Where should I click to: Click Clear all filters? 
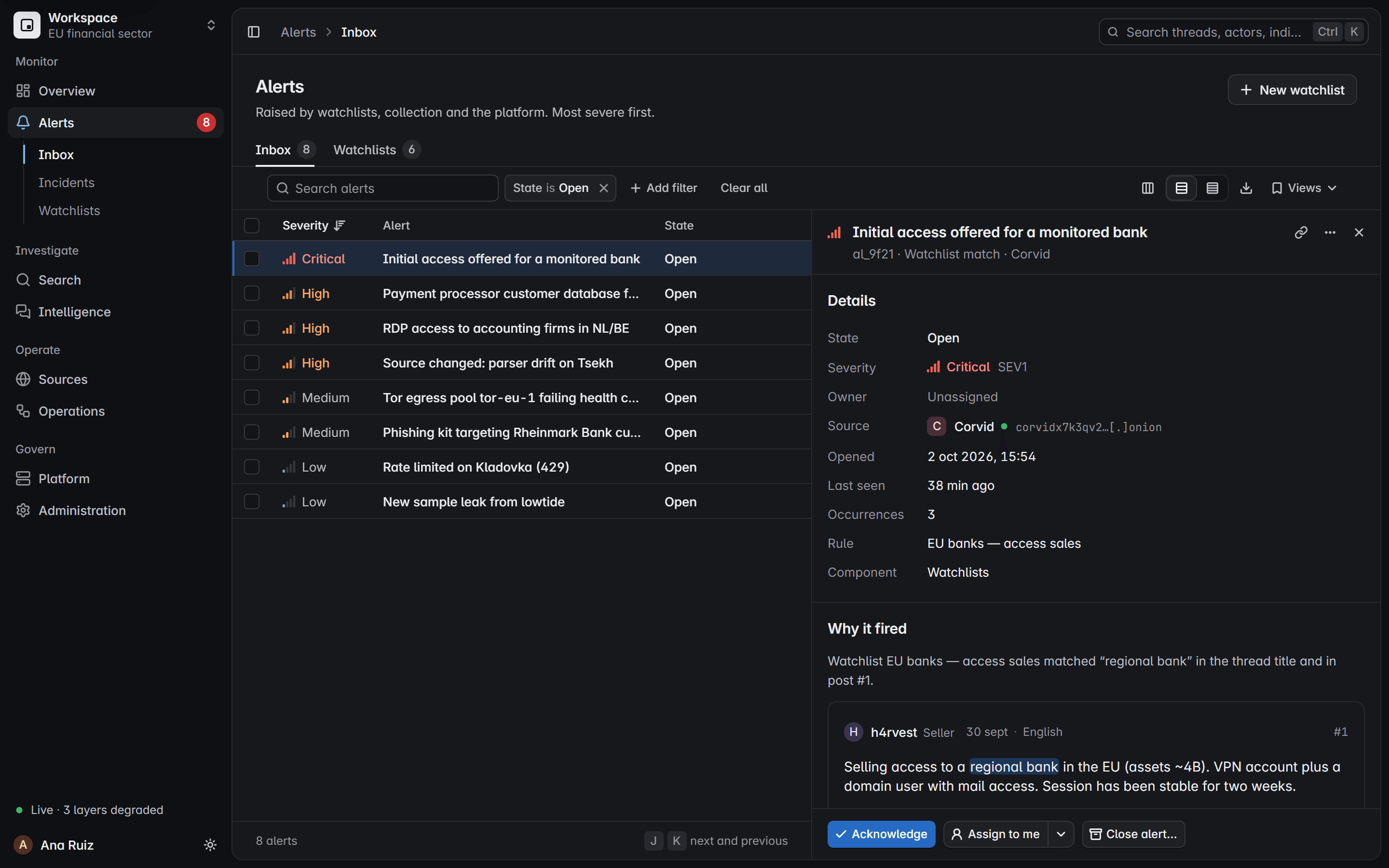click(744, 188)
